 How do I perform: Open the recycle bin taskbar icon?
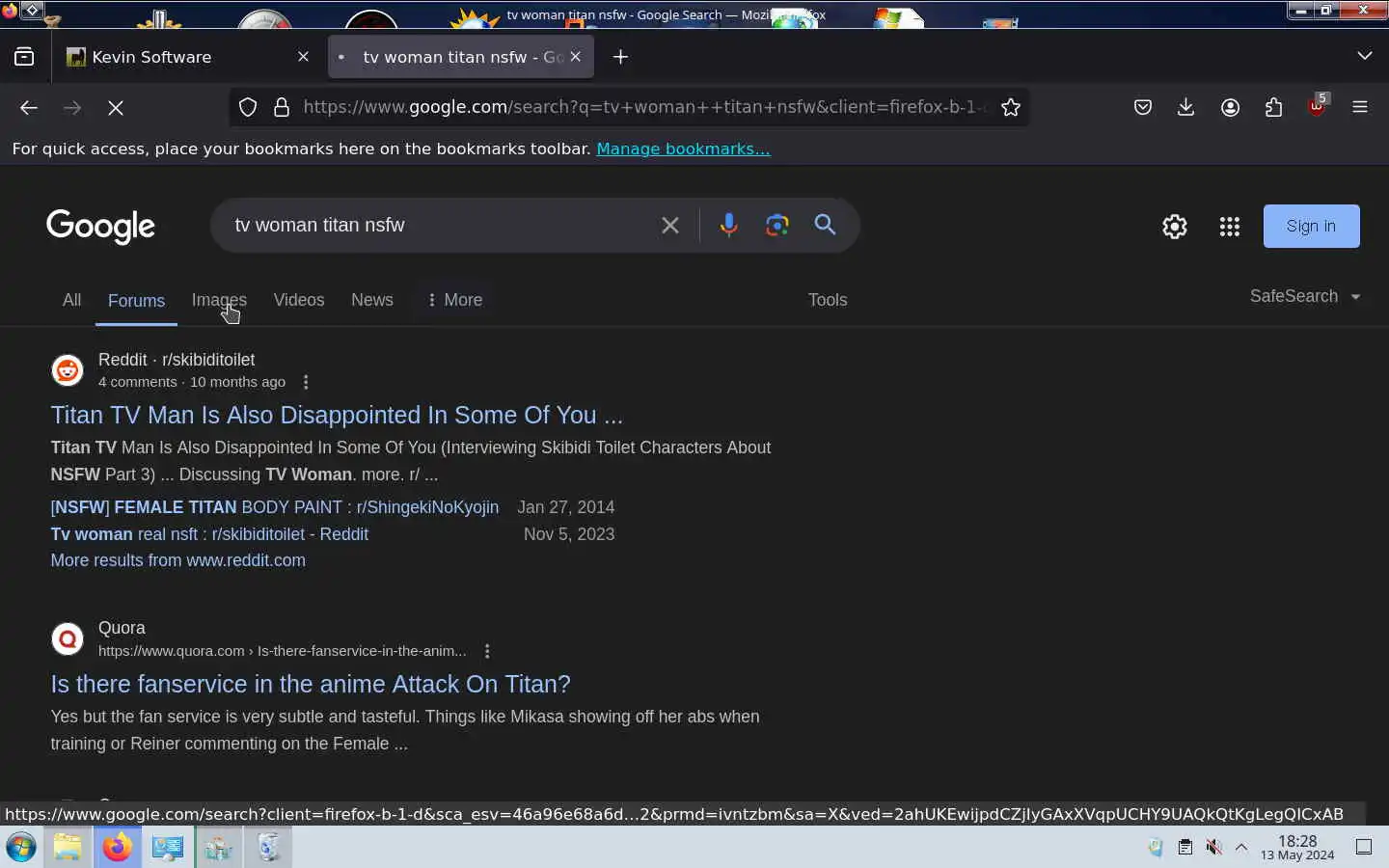[268, 848]
